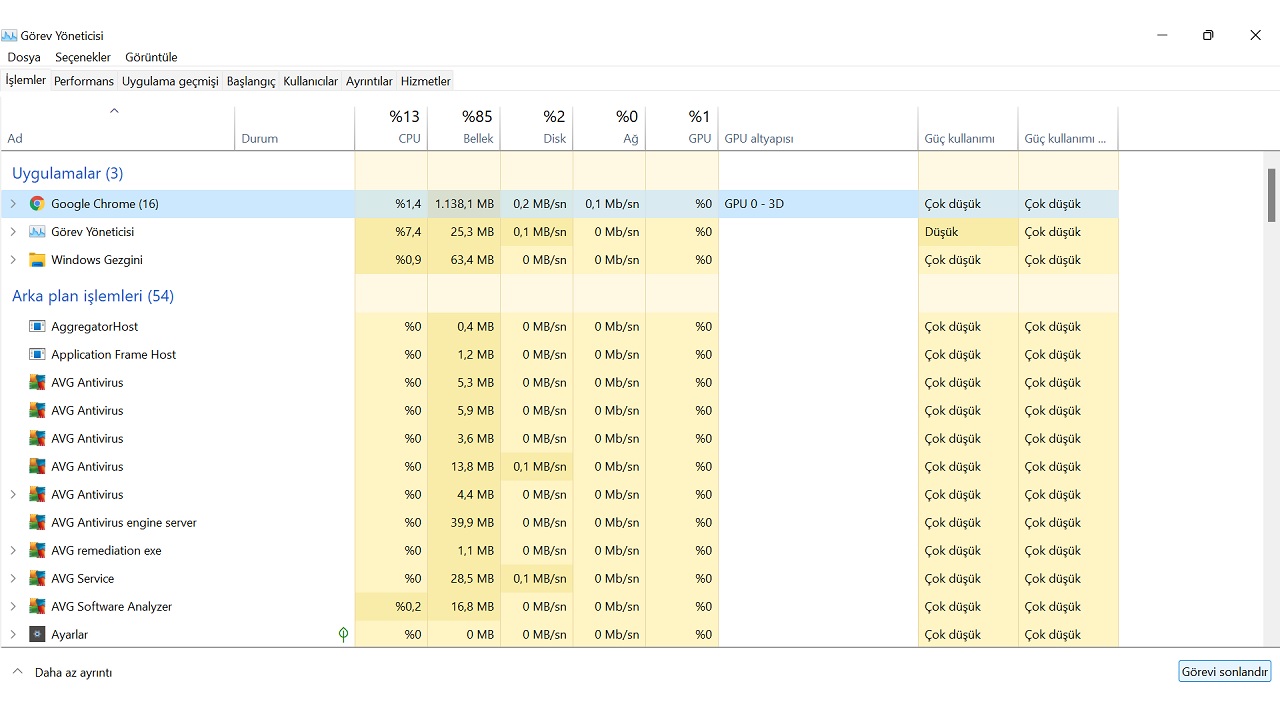Click the 25,3 MB memory cell
1280x720 pixels.
pos(464,232)
